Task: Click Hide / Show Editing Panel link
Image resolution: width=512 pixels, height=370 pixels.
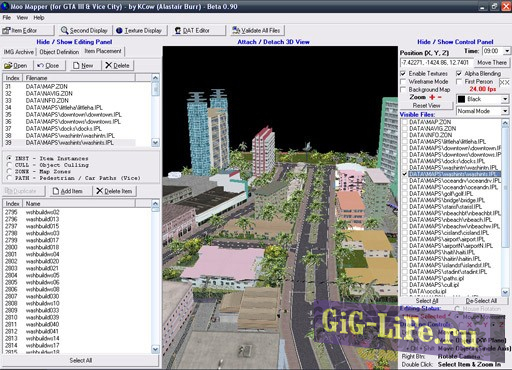Action: (x=74, y=42)
